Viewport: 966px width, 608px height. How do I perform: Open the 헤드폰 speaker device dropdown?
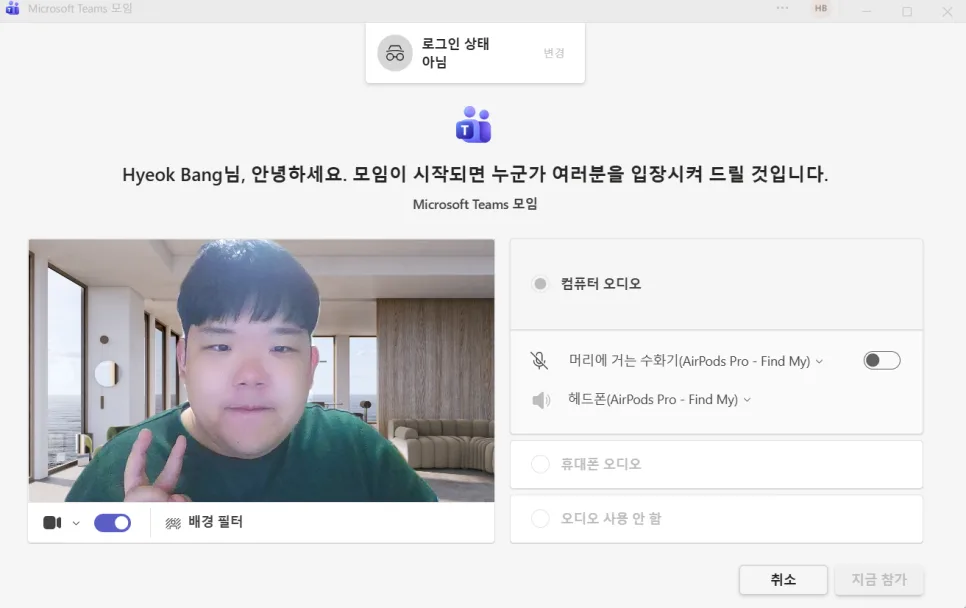(x=659, y=399)
